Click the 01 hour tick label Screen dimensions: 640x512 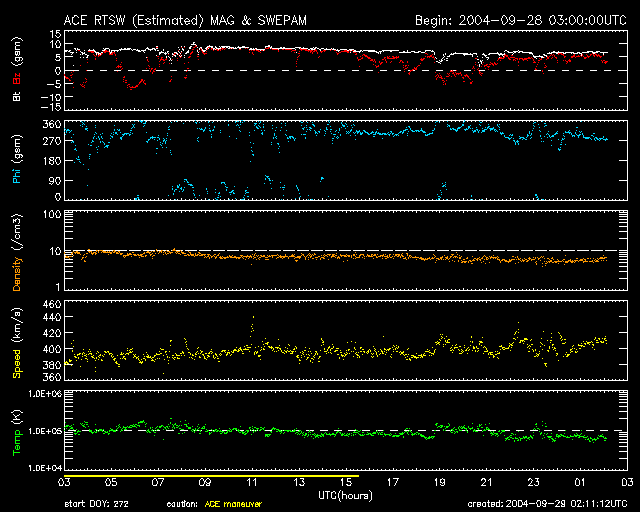(x=579, y=484)
